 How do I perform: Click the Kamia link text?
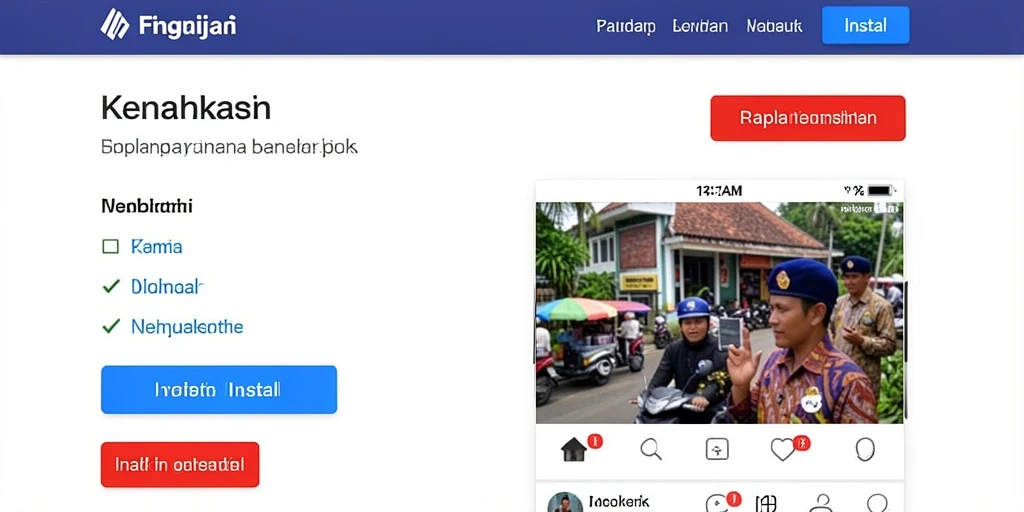click(x=157, y=246)
